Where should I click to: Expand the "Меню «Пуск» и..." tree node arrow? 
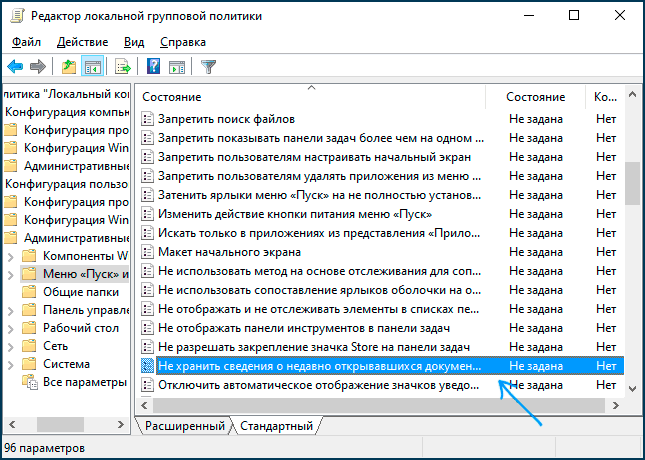11,275
